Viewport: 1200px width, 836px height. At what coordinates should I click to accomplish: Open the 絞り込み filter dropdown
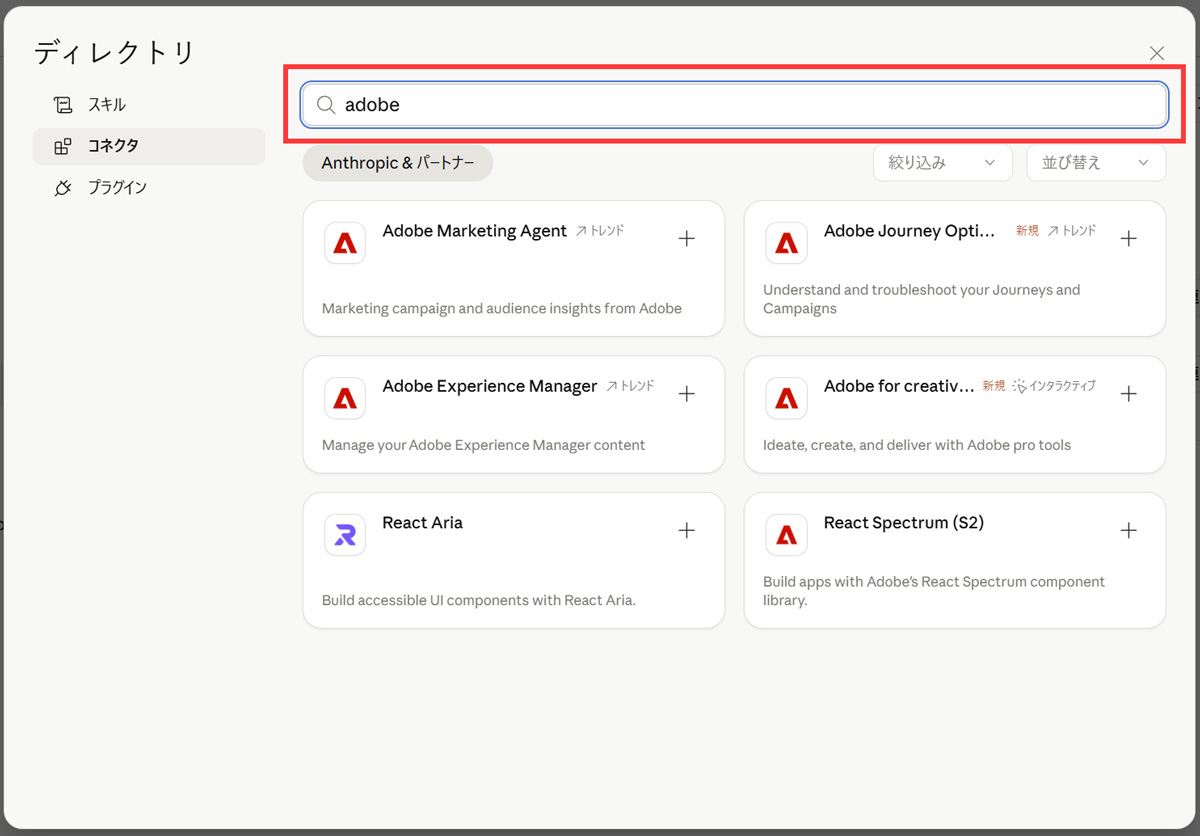(x=942, y=163)
